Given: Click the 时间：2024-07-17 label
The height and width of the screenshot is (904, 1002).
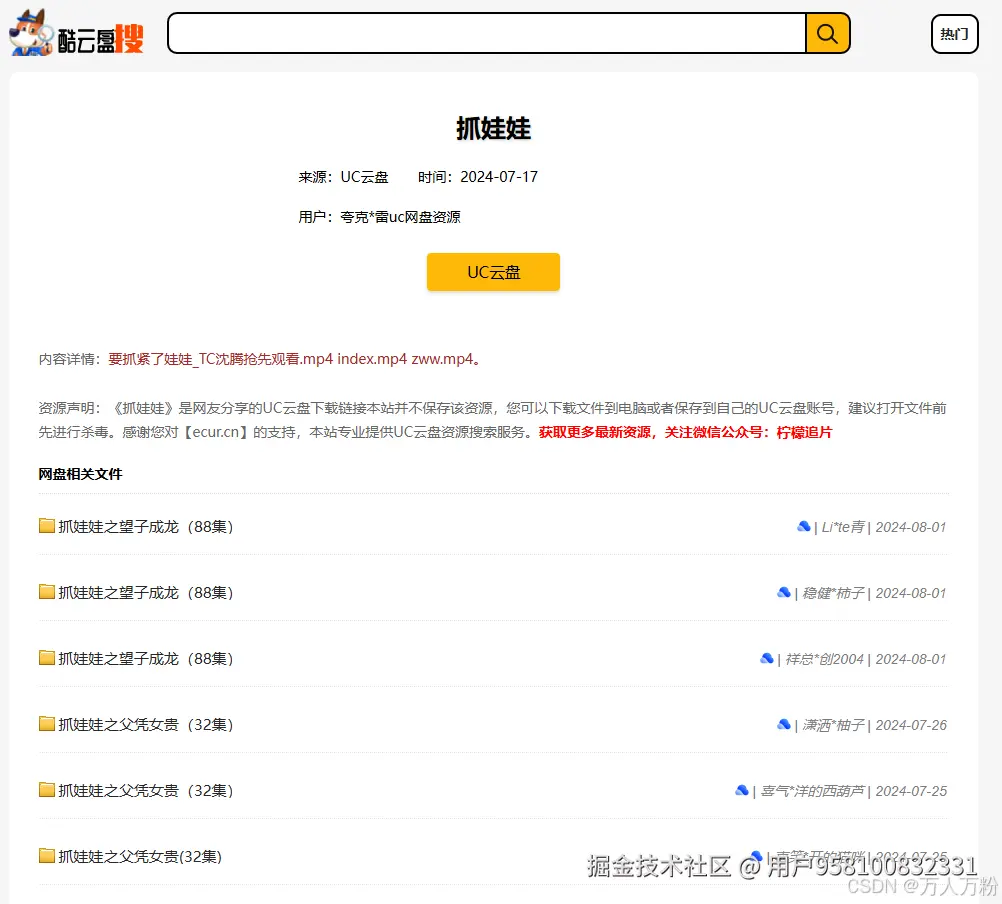Looking at the screenshot, I should coord(478,177).
